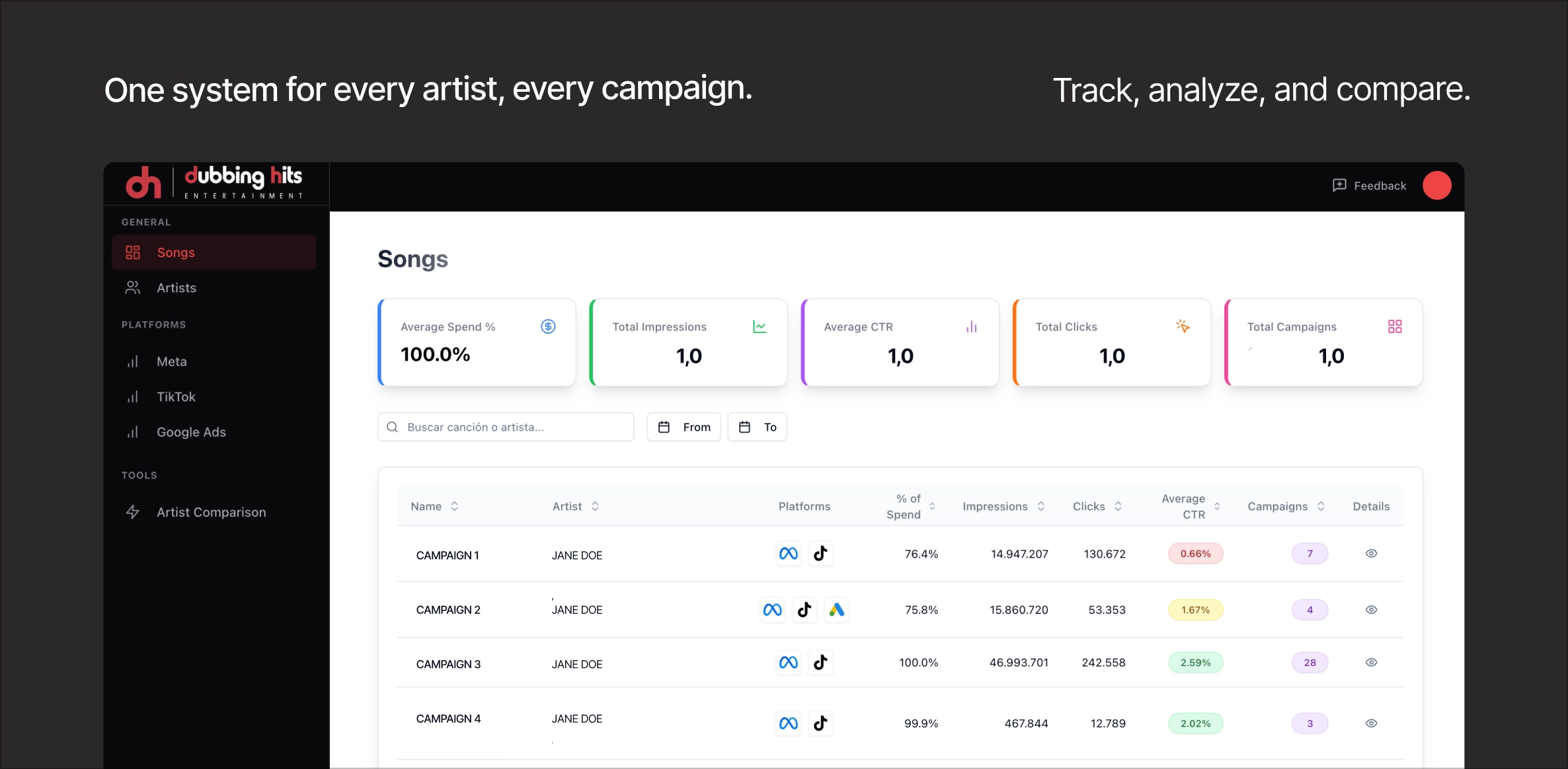Screen dimensions: 1568x769
Task: View details via the eye icon for CAMPAIGN 3
Action: tap(1371, 663)
